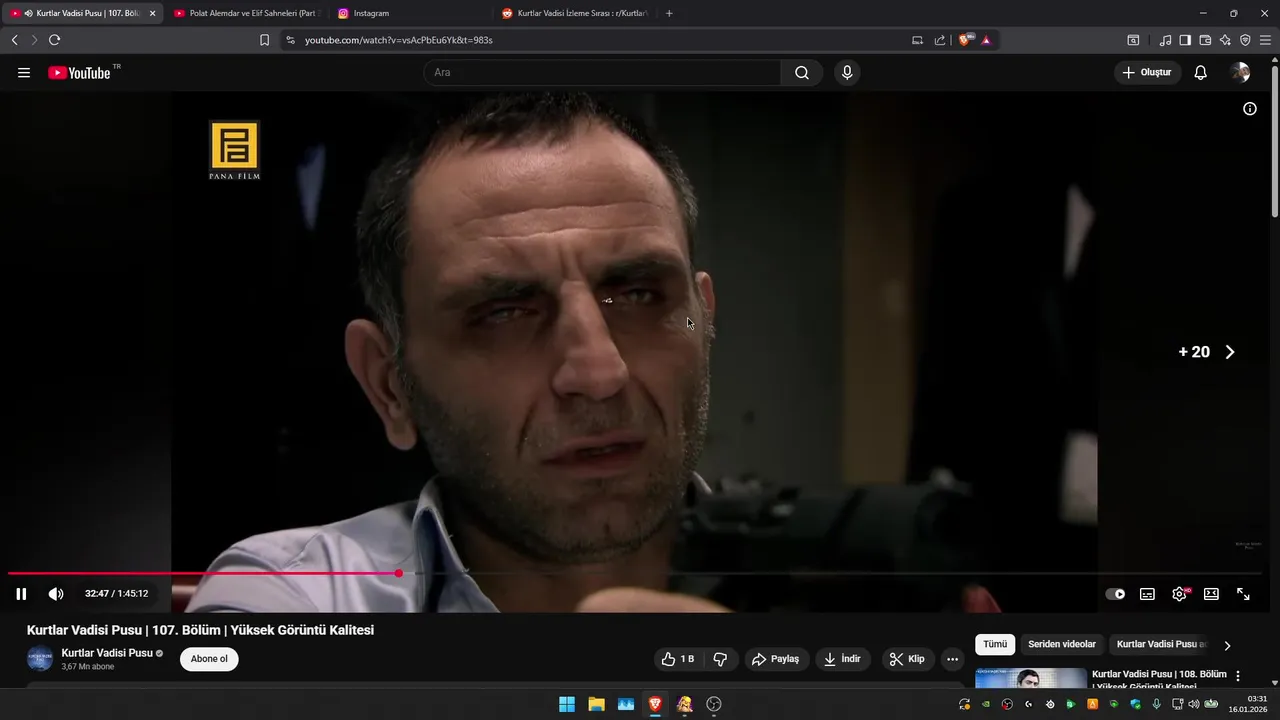Show more filter chips with the arrow
The image size is (1280, 720).
(x=1227, y=646)
